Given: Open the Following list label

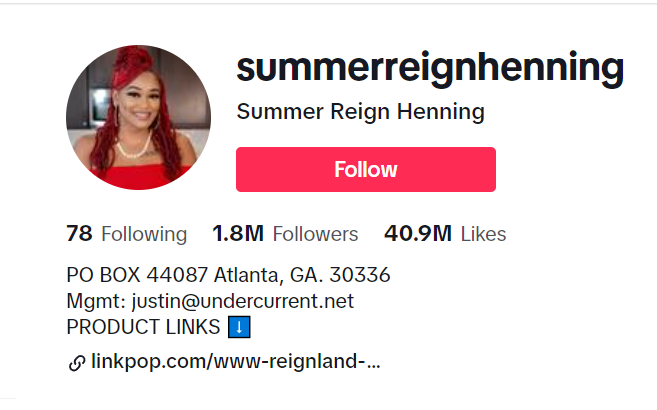Looking at the screenshot, I should click(144, 234).
